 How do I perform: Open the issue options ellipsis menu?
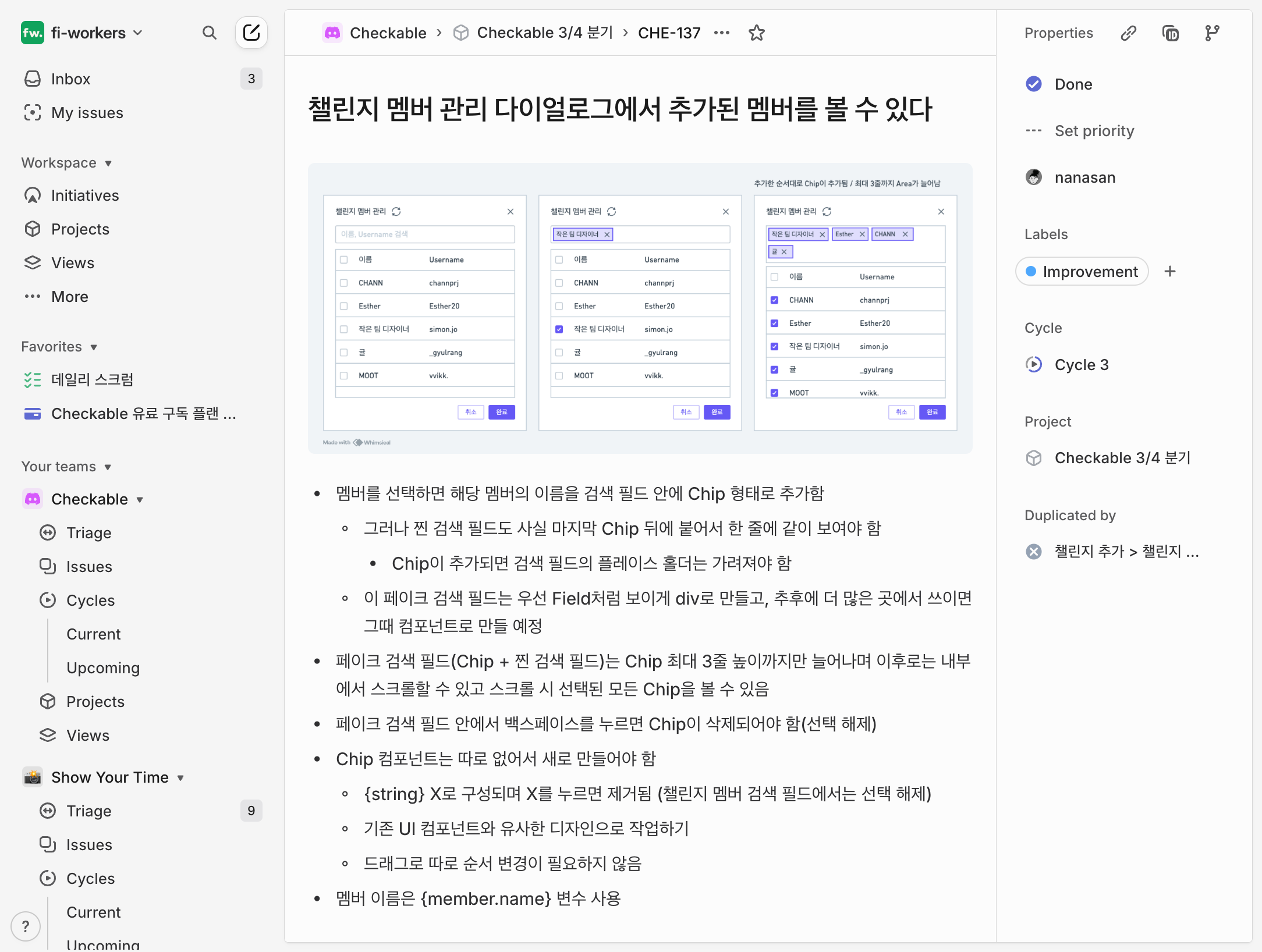pyautogui.click(x=722, y=33)
